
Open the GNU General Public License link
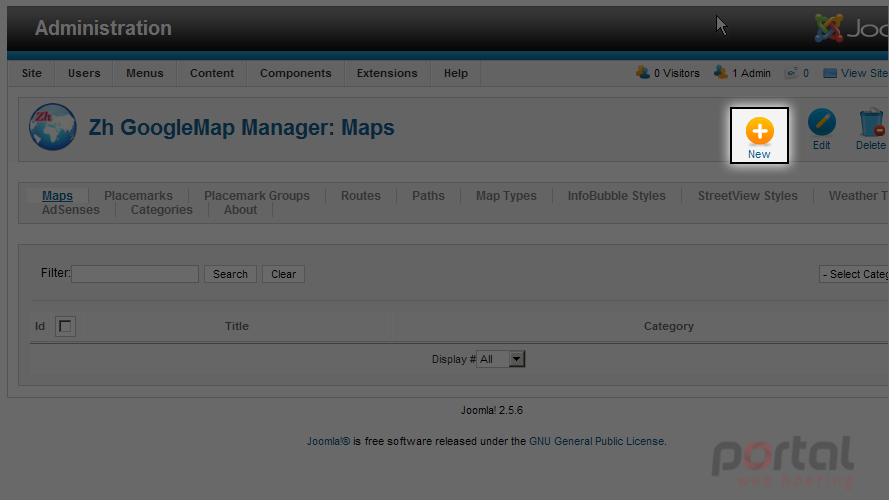596,441
